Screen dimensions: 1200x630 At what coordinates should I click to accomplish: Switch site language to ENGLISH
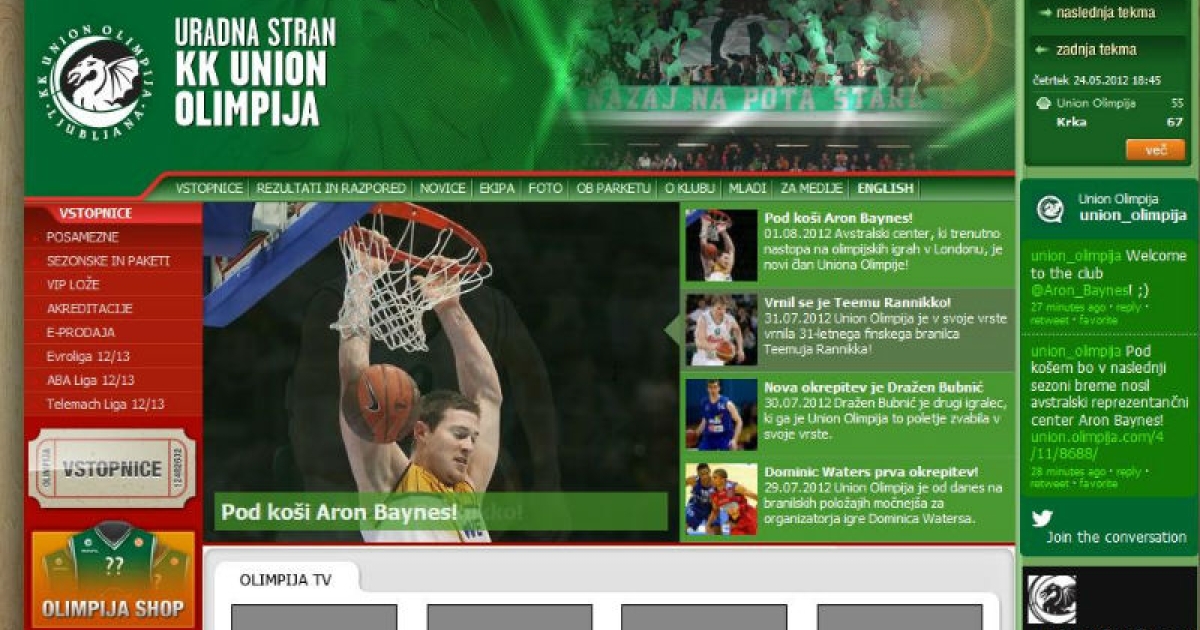pos(885,188)
